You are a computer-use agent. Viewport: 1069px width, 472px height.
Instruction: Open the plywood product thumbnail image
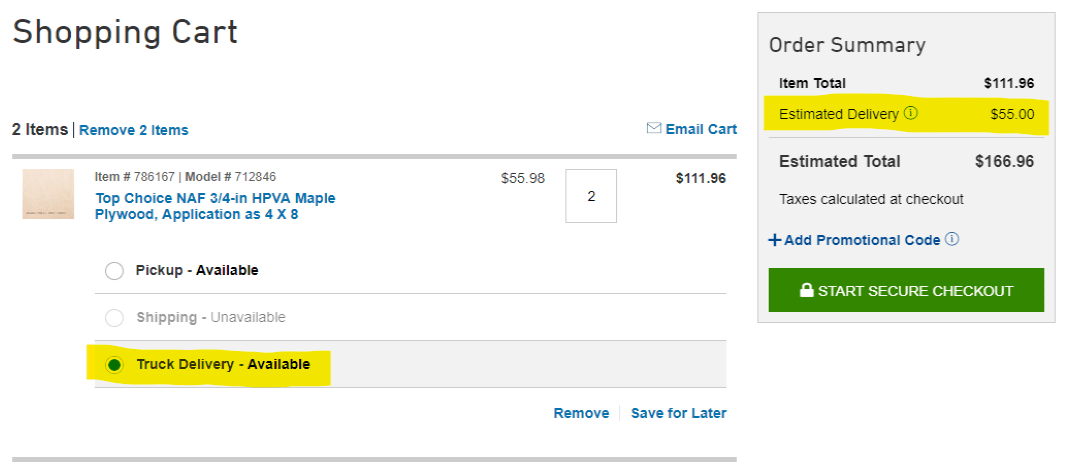tap(48, 195)
